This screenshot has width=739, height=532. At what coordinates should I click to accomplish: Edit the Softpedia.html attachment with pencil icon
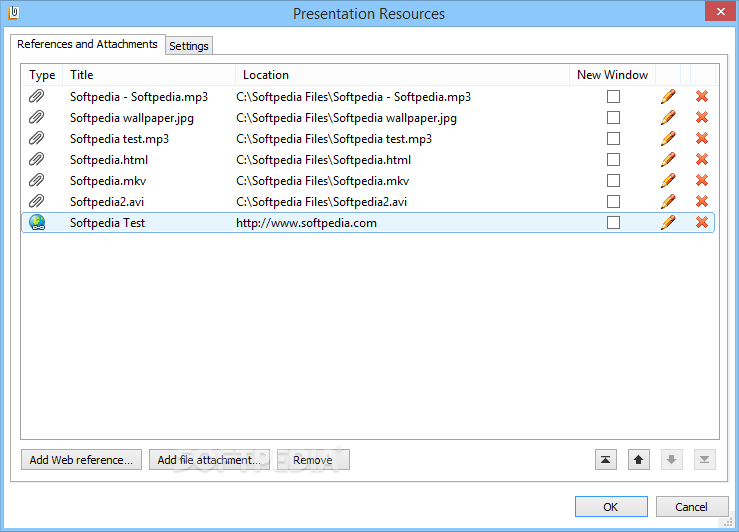668,160
